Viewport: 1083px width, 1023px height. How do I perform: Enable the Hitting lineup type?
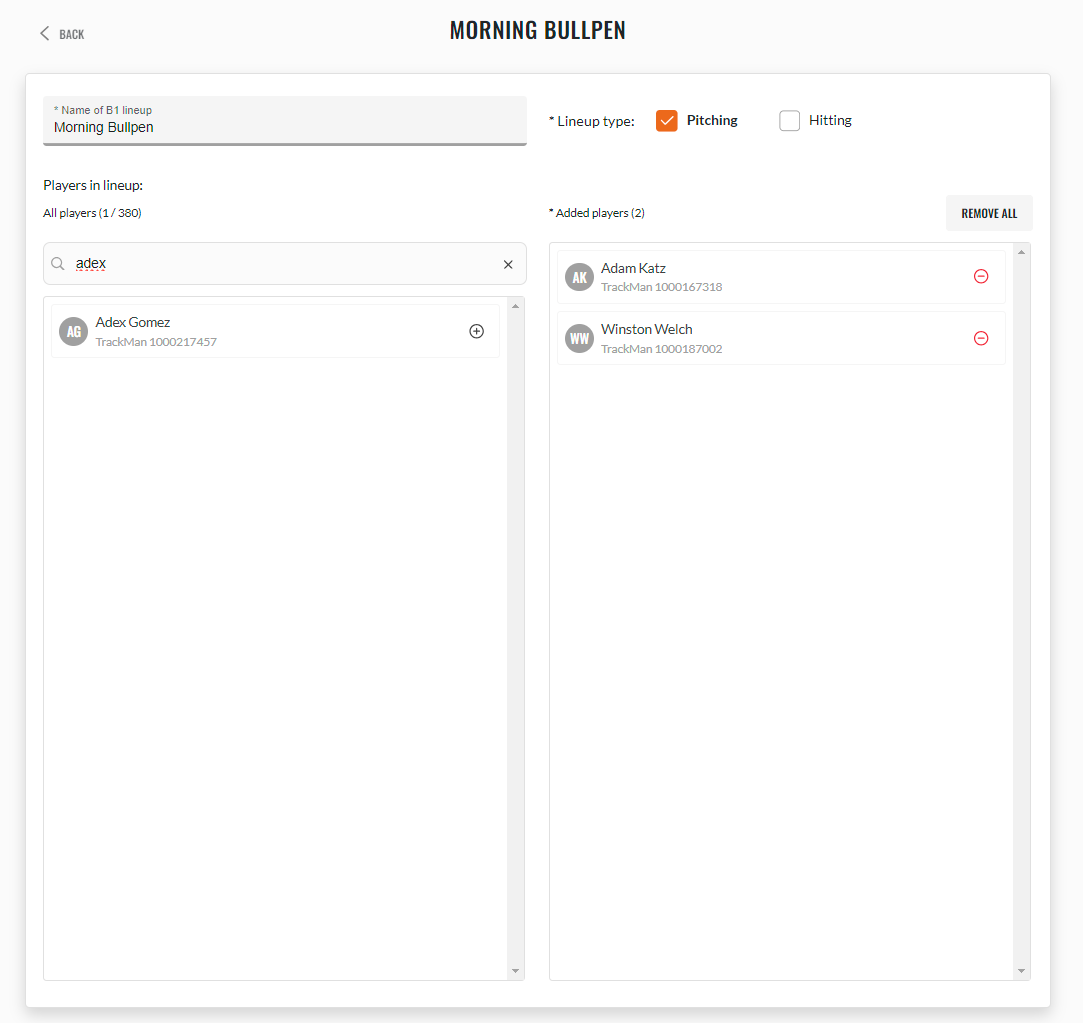[789, 120]
